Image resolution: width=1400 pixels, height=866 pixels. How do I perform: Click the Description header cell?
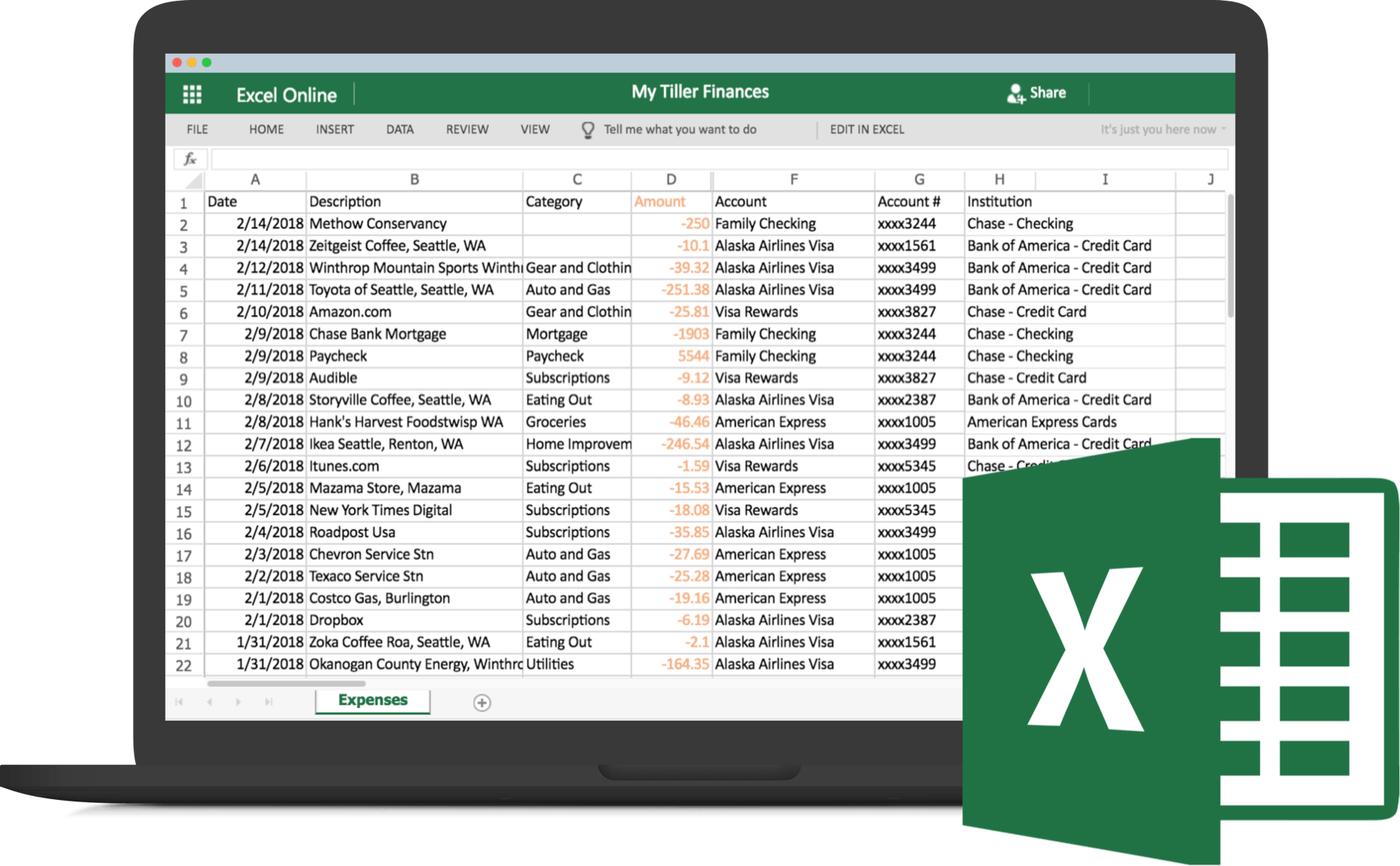414,201
